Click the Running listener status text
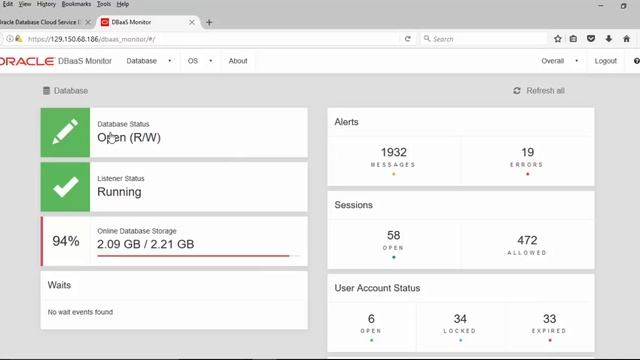The height and width of the screenshot is (360, 640). click(x=119, y=192)
